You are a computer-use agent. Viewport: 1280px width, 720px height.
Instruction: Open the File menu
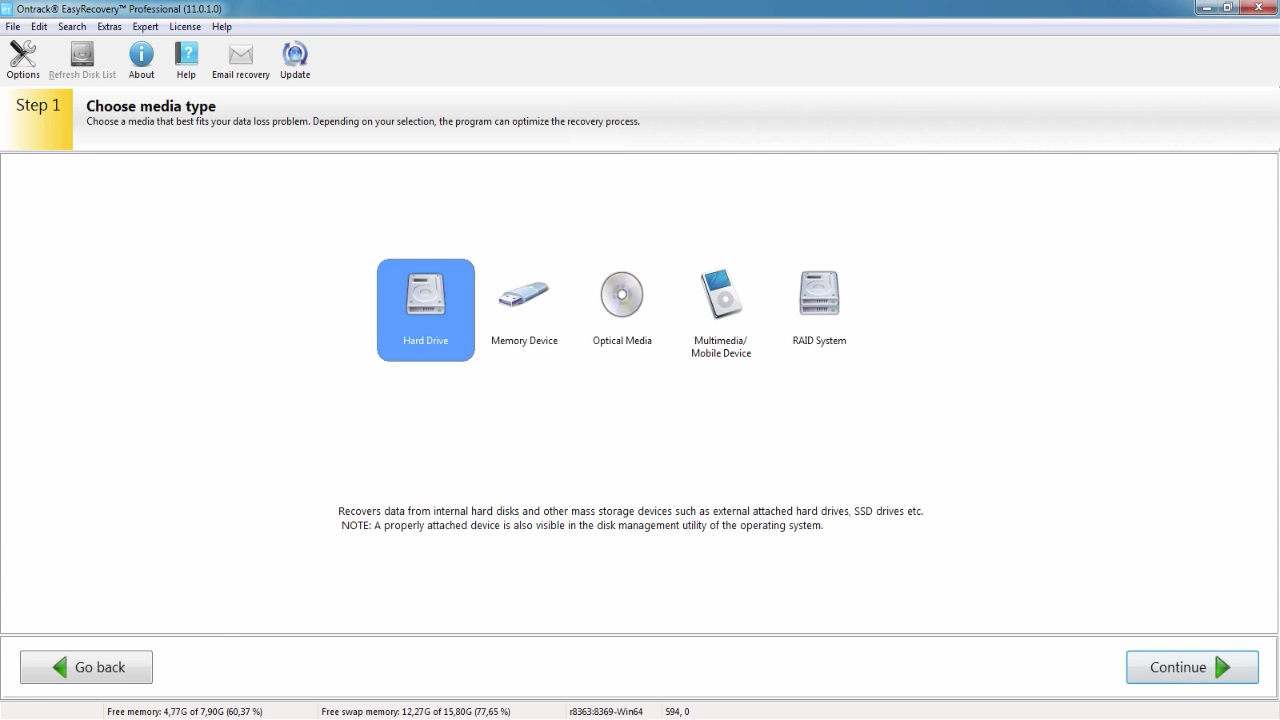[13, 27]
